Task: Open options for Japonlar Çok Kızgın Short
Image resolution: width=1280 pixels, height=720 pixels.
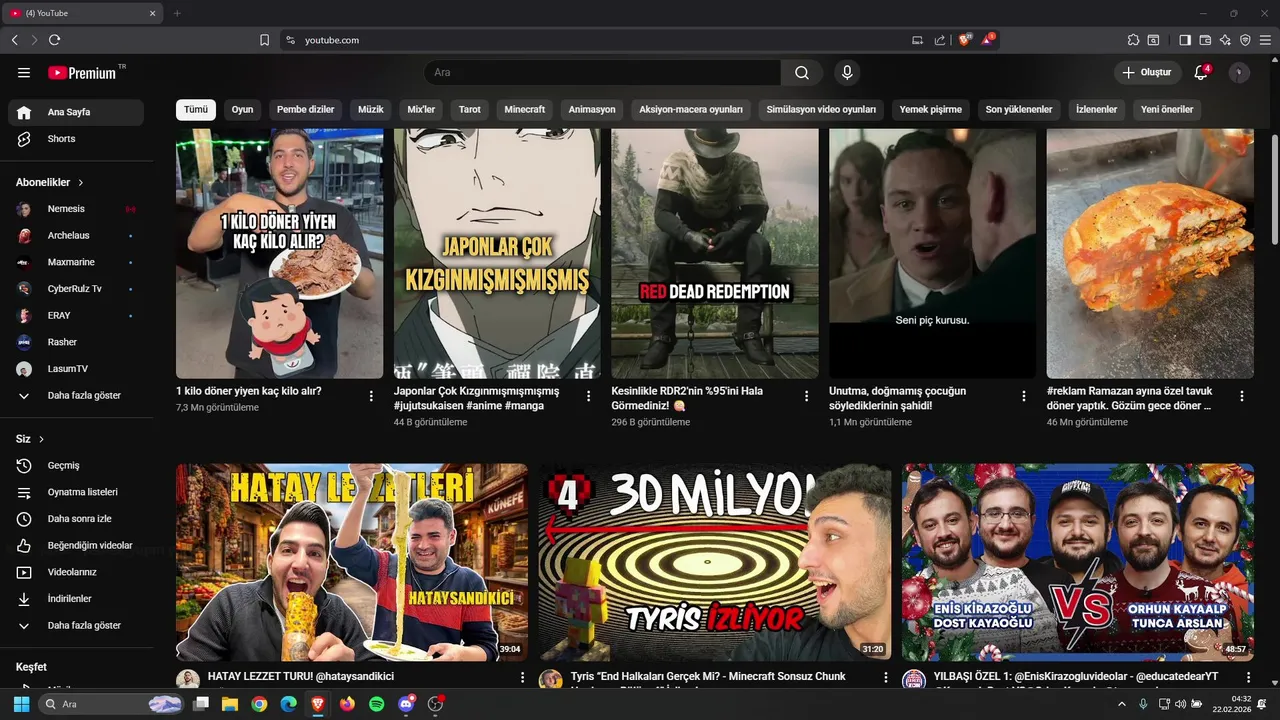Action: pos(589,396)
